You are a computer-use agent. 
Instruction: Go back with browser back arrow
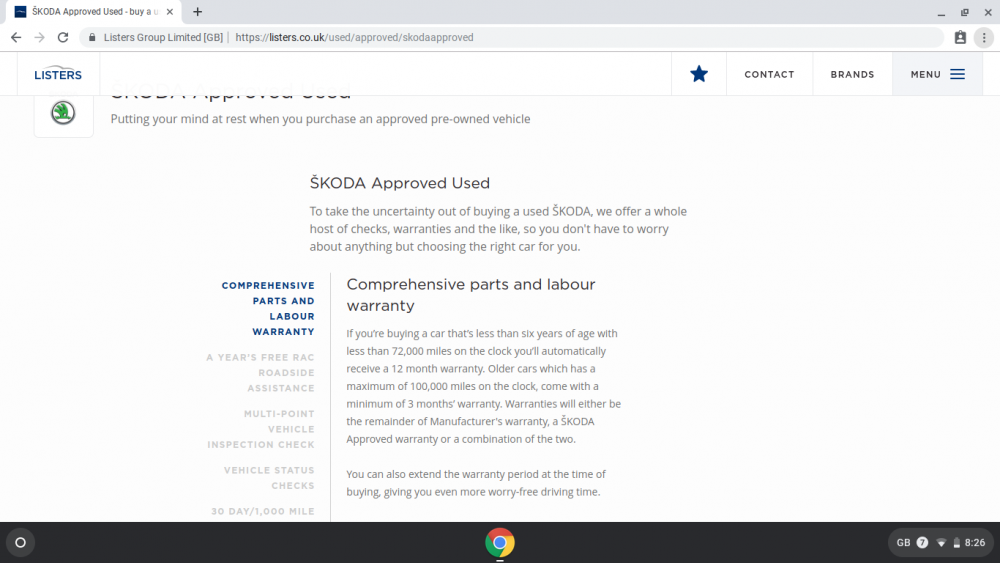(x=16, y=38)
